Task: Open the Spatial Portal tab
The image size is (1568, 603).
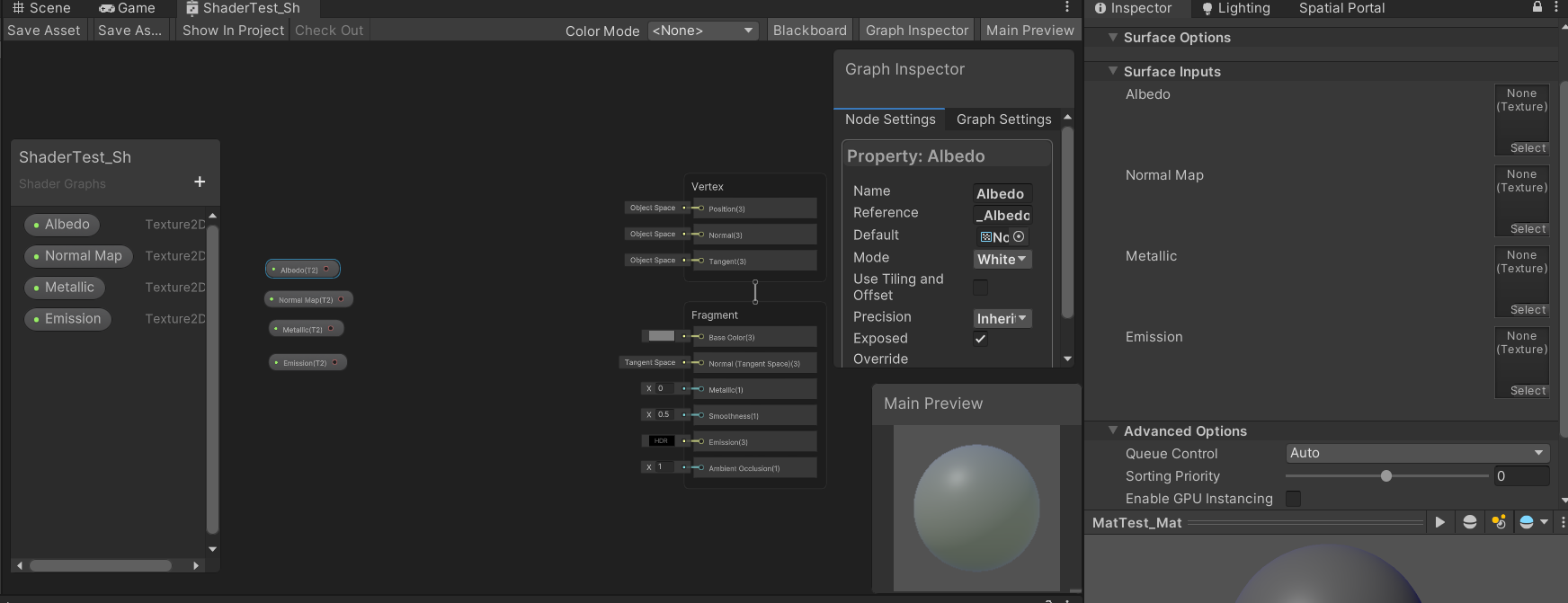Action: pos(1341,8)
